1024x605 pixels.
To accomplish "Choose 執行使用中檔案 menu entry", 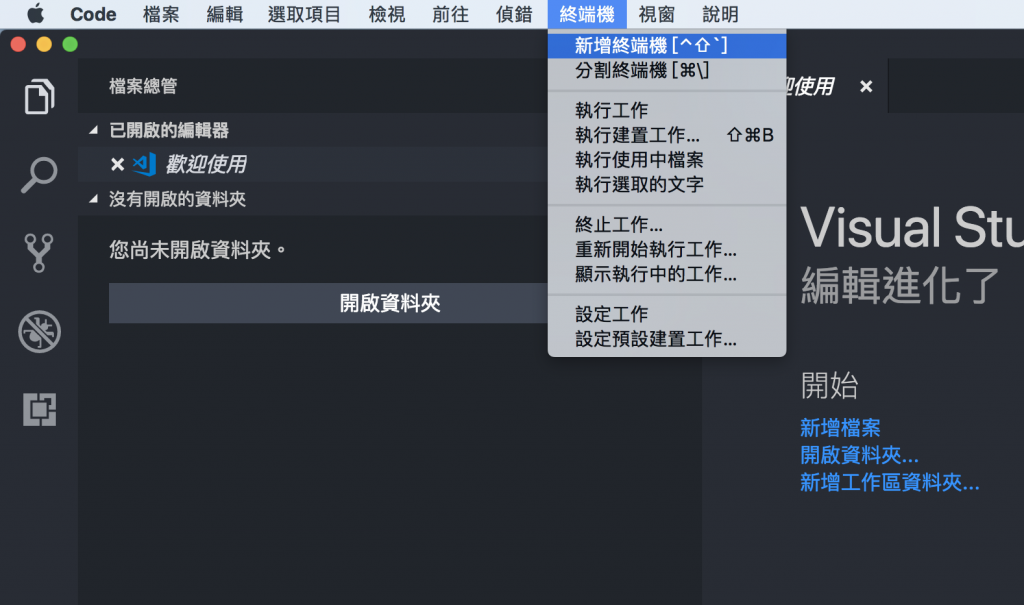I will [667, 159].
